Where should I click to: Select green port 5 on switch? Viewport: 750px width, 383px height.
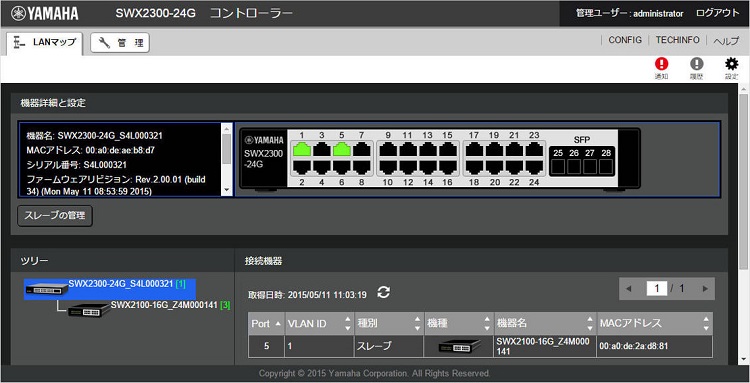click(x=342, y=150)
